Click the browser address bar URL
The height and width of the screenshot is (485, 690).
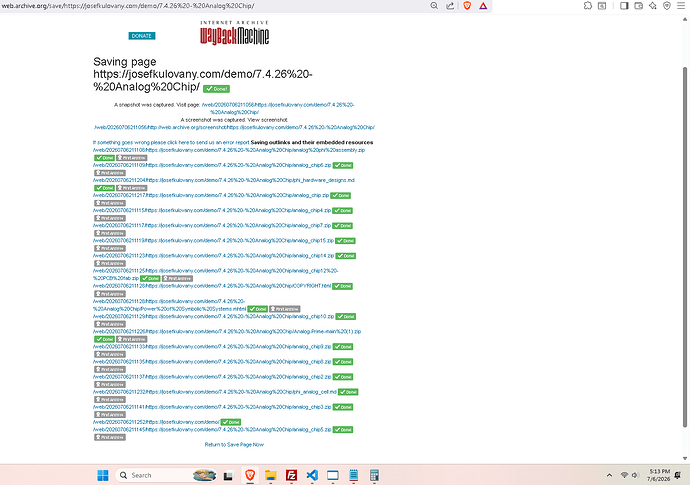coord(128,6)
